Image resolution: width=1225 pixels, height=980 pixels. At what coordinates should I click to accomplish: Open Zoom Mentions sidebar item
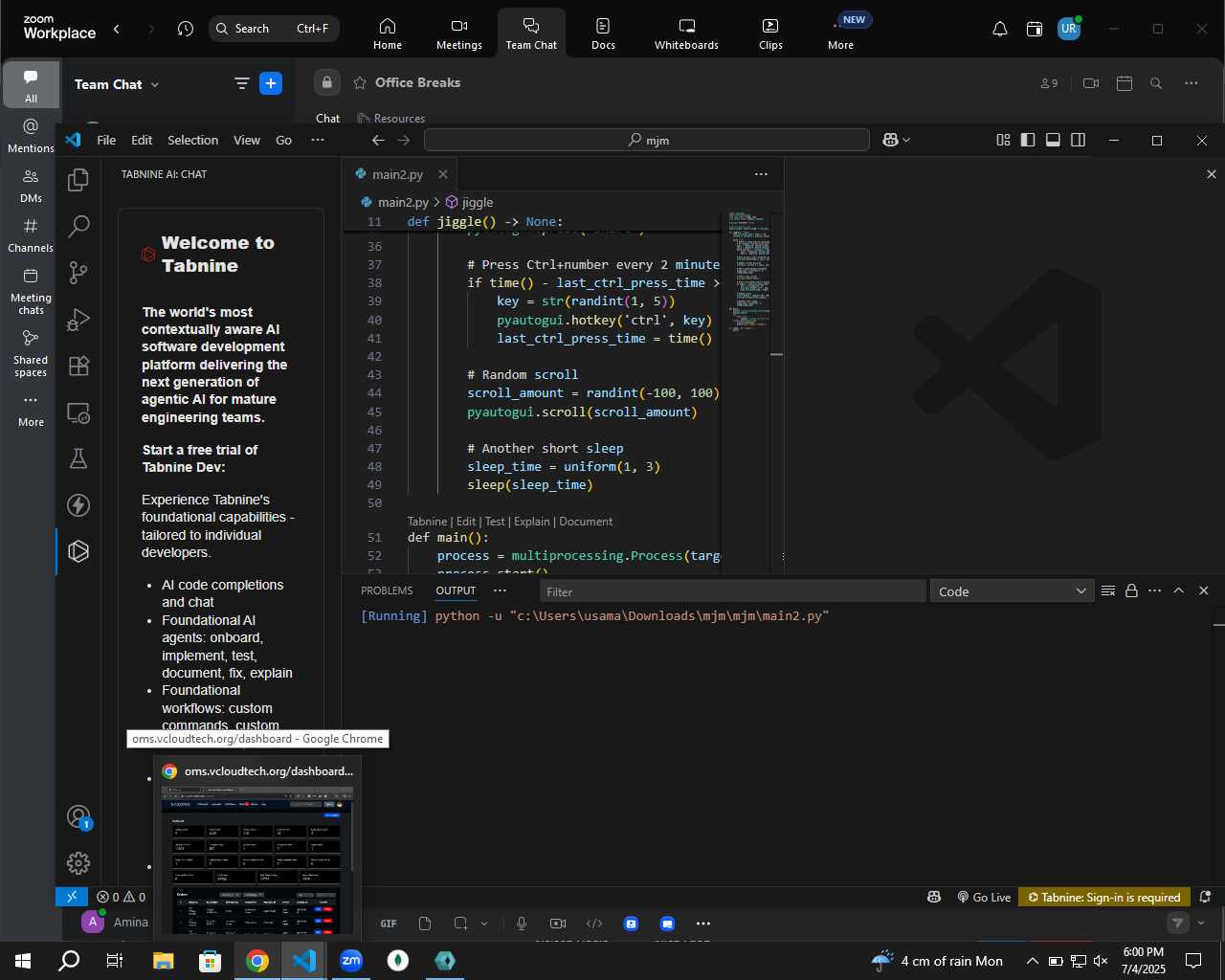[31, 135]
